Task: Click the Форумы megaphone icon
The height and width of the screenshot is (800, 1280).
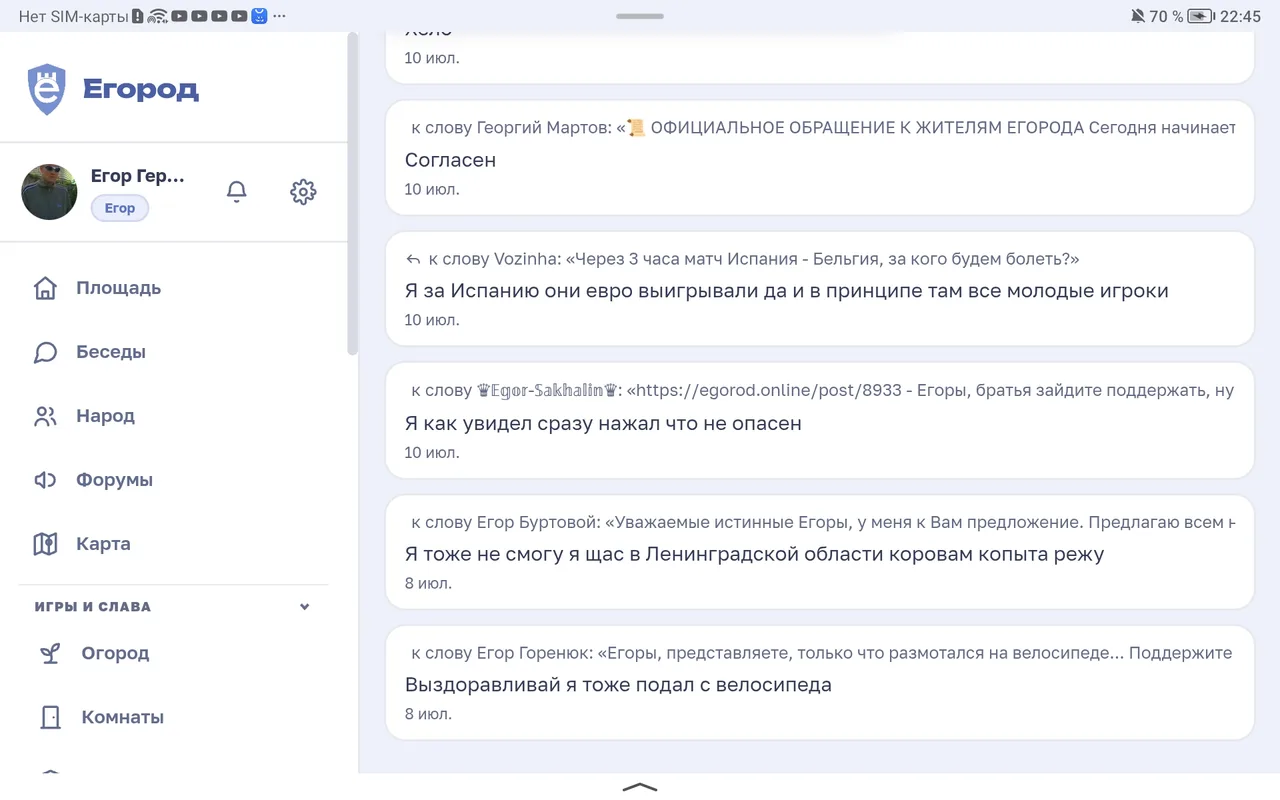Action: coord(45,480)
